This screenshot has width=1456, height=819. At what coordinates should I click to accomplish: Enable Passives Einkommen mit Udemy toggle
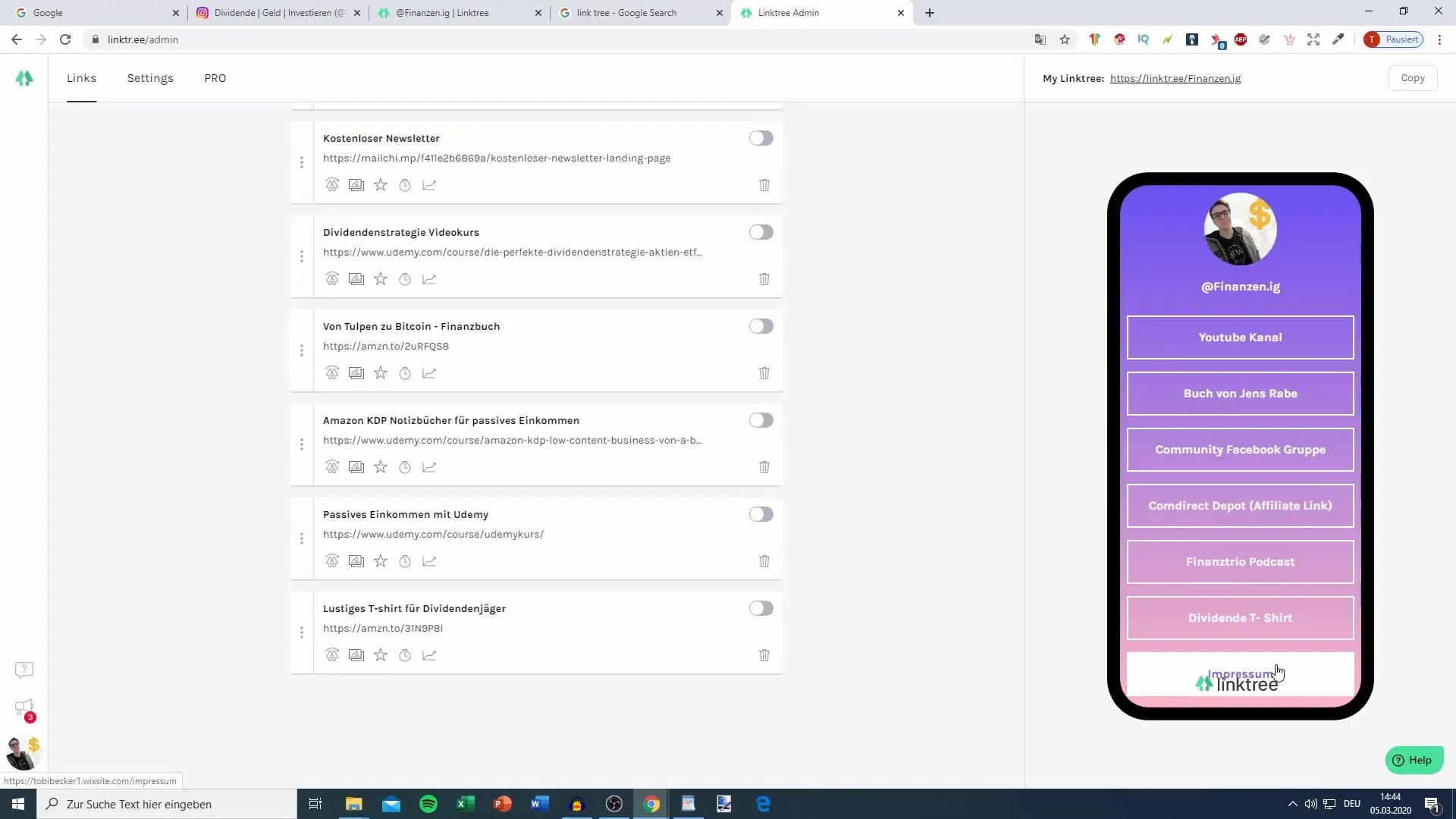pos(761,514)
